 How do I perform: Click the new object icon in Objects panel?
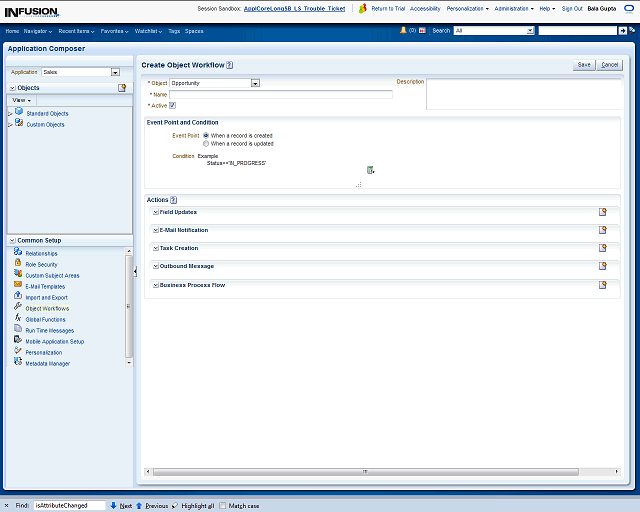coord(122,88)
